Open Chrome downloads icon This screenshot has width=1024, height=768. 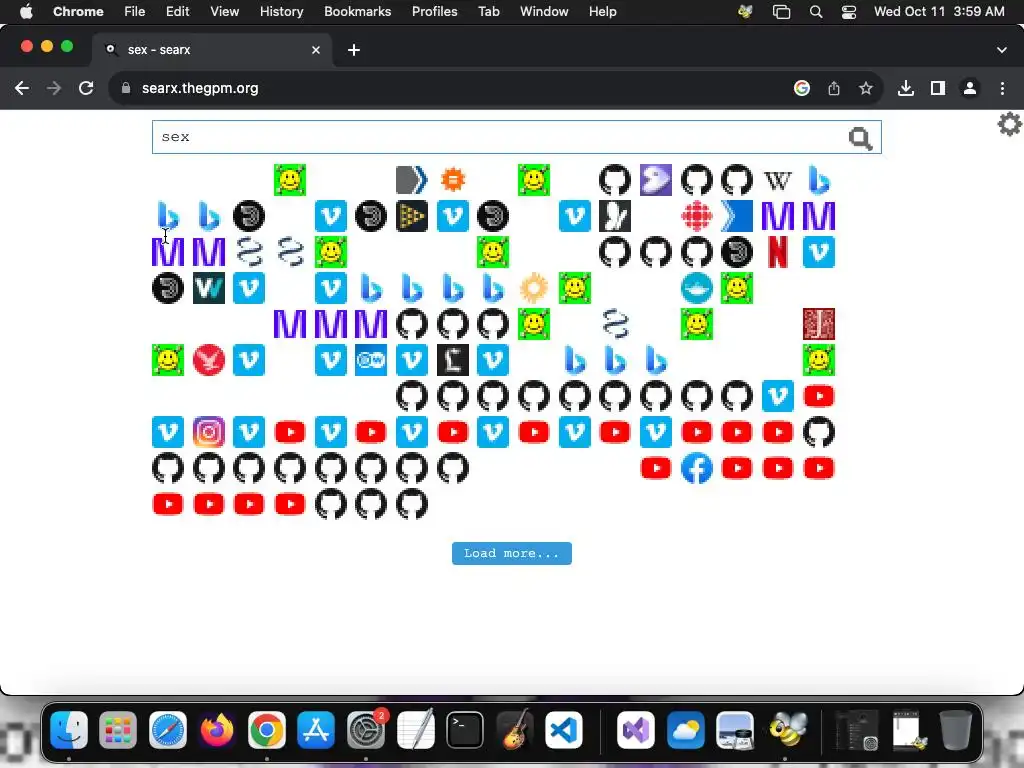click(x=905, y=88)
